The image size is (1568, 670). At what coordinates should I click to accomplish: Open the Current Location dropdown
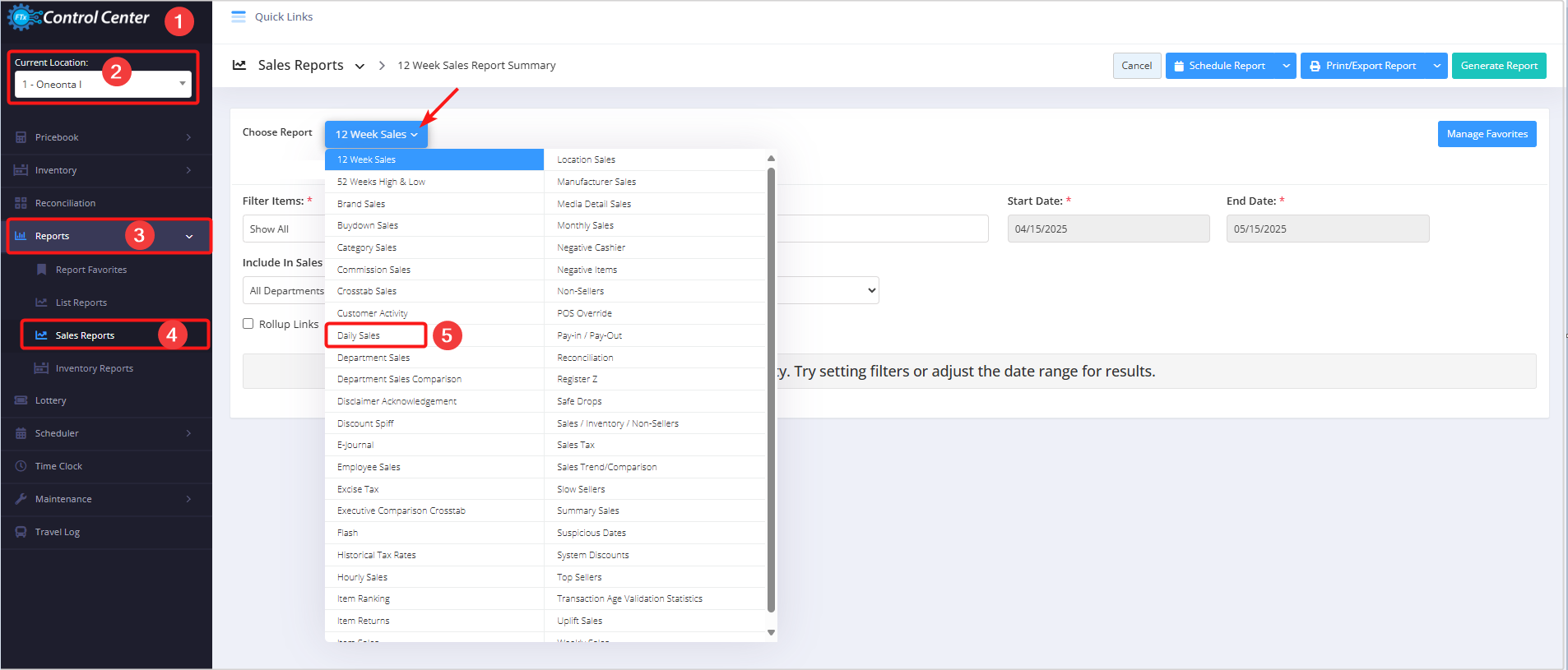click(103, 84)
